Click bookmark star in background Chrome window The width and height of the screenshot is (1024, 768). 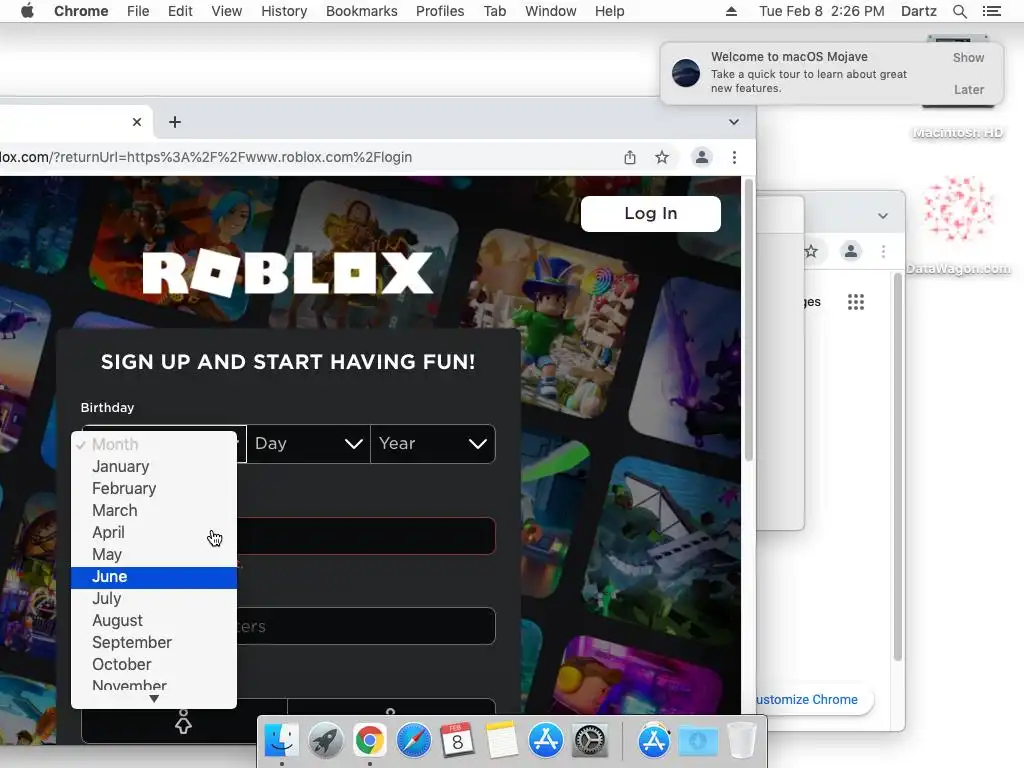[x=811, y=251]
